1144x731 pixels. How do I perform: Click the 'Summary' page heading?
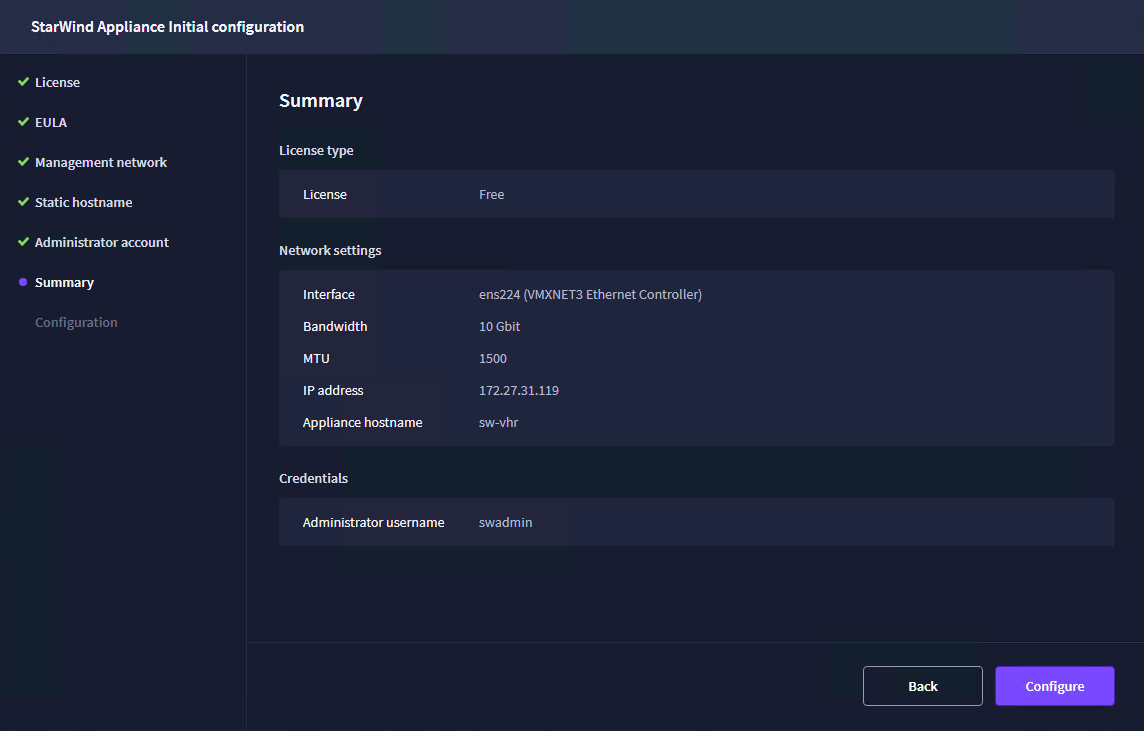[320, 101]
